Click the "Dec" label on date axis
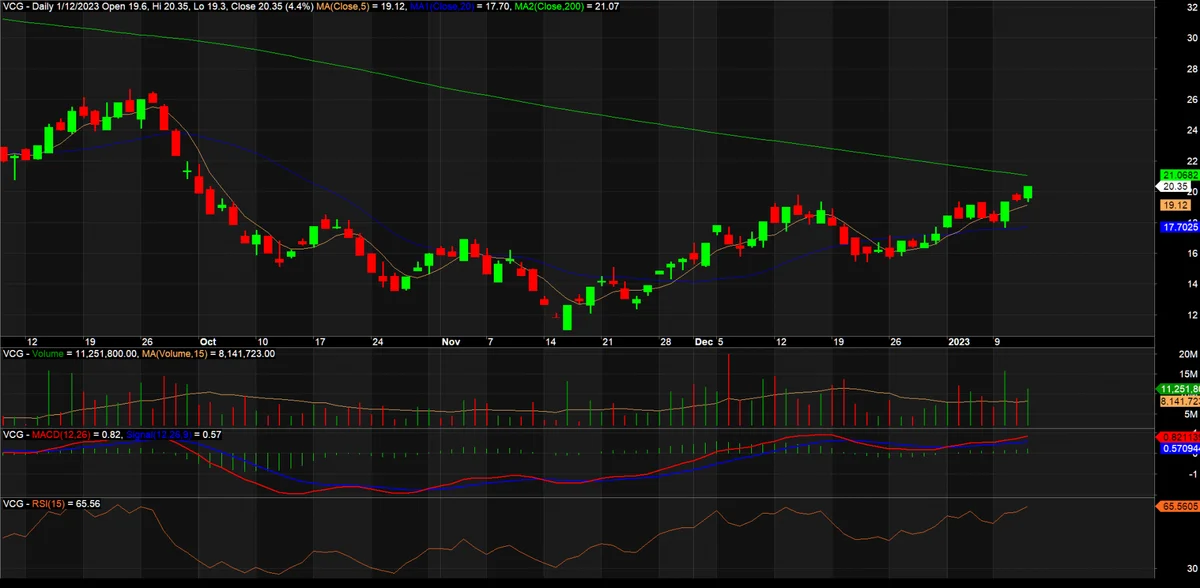The image size is (1200, 588). (x=704, y=341)
